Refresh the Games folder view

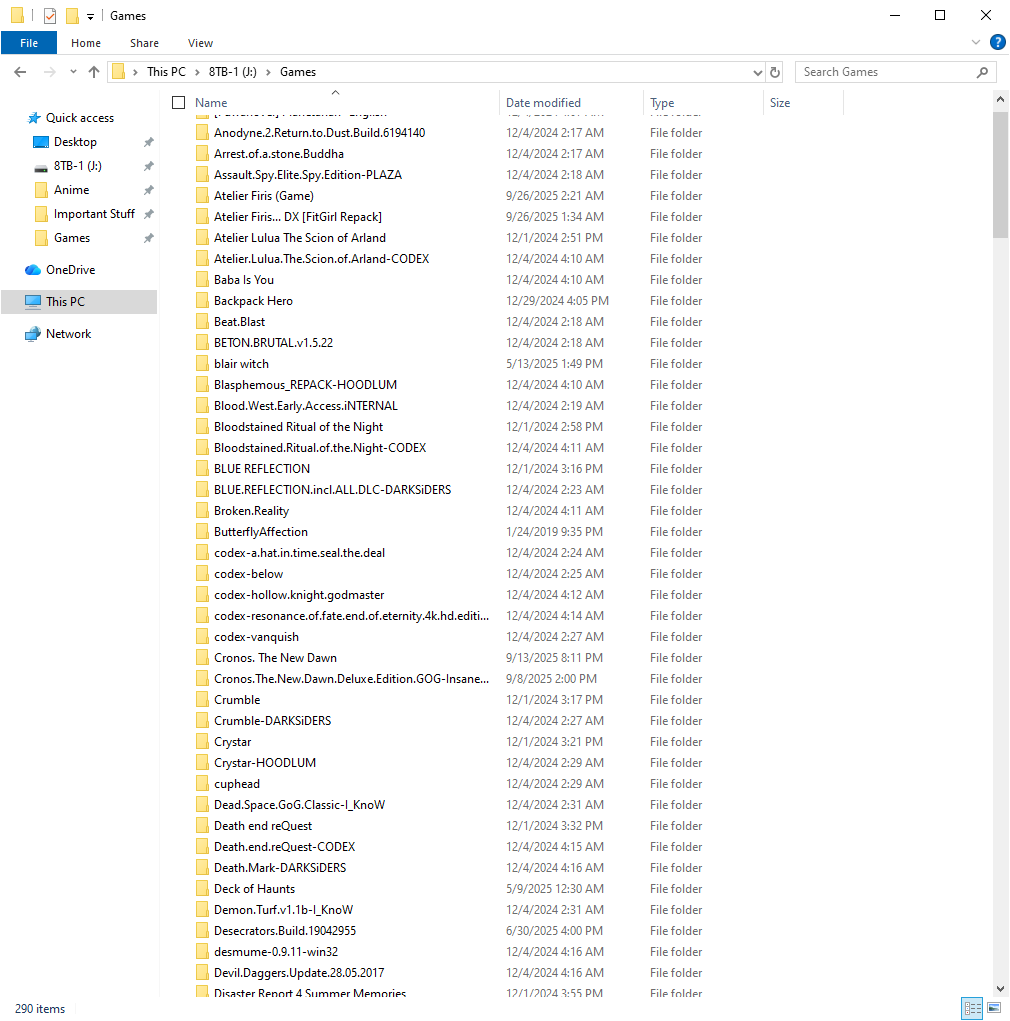pos(775,72)
